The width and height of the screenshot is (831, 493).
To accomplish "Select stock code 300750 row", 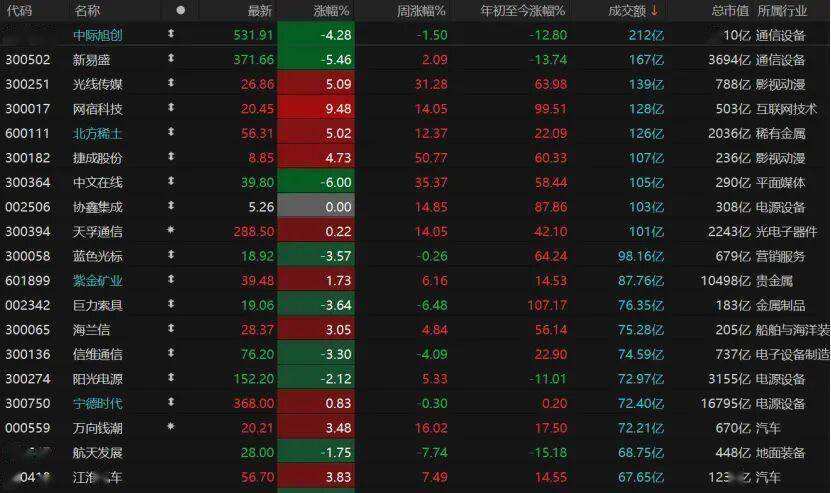I will 27,403.
